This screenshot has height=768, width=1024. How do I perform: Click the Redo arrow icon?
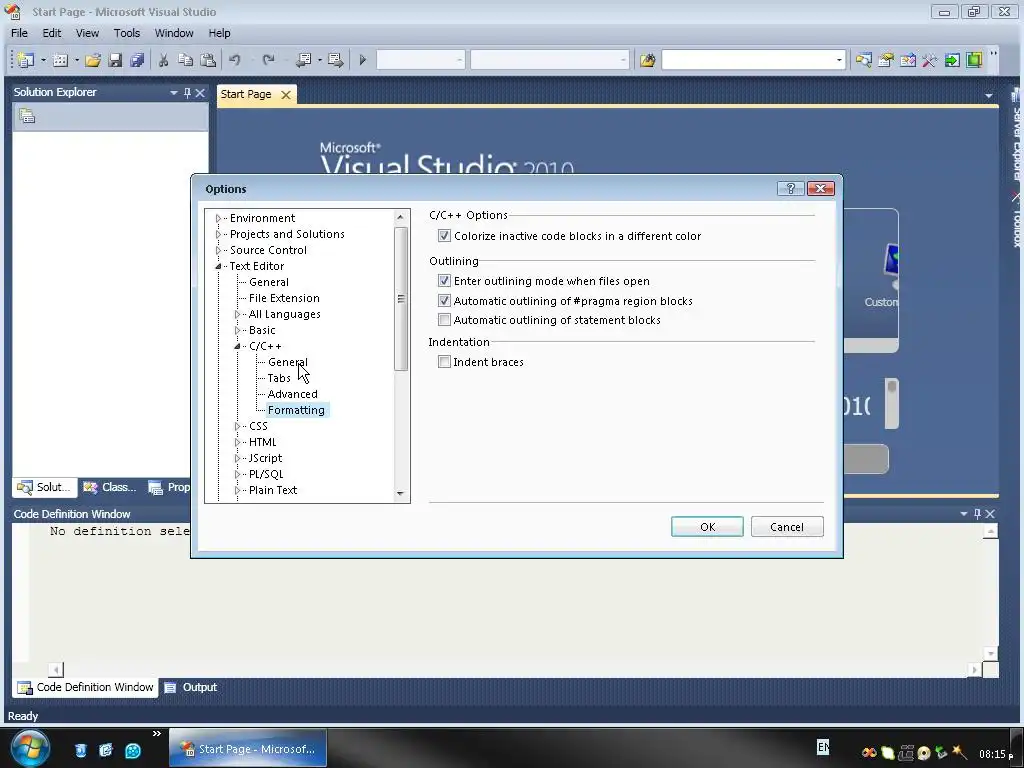268,60
